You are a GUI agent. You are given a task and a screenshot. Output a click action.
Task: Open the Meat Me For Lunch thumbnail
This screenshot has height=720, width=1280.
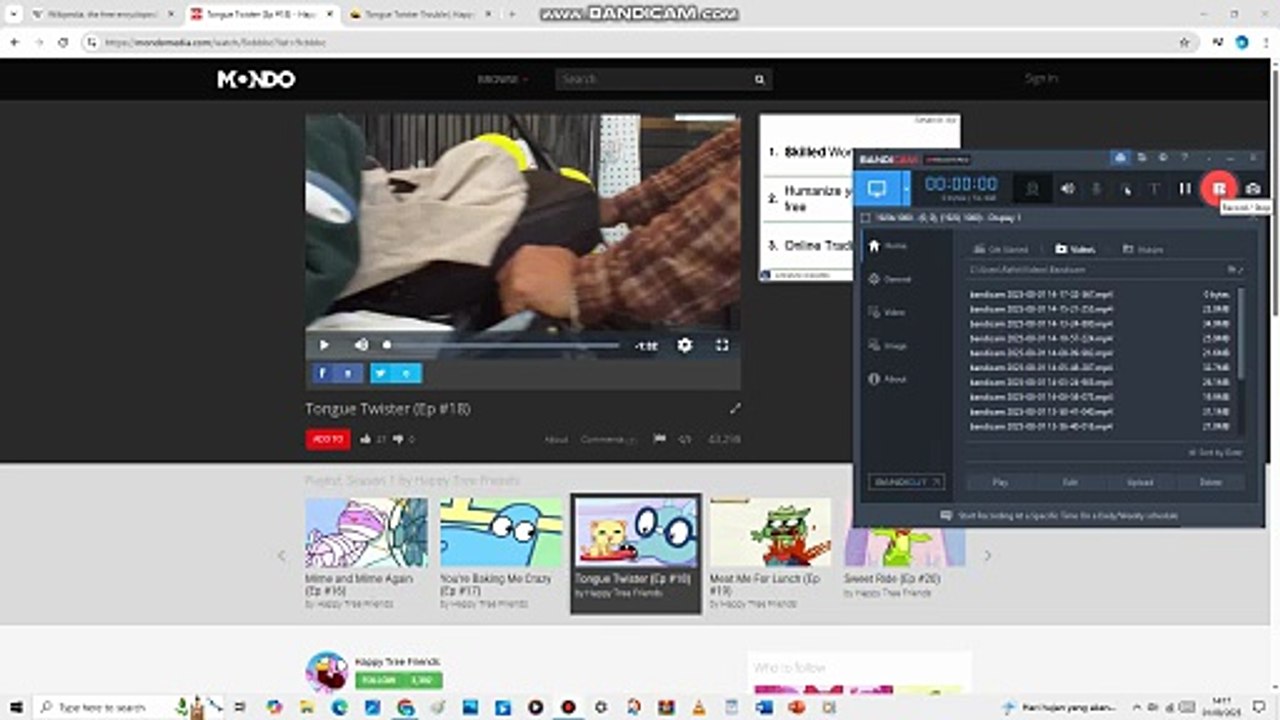tap(771, 533)
